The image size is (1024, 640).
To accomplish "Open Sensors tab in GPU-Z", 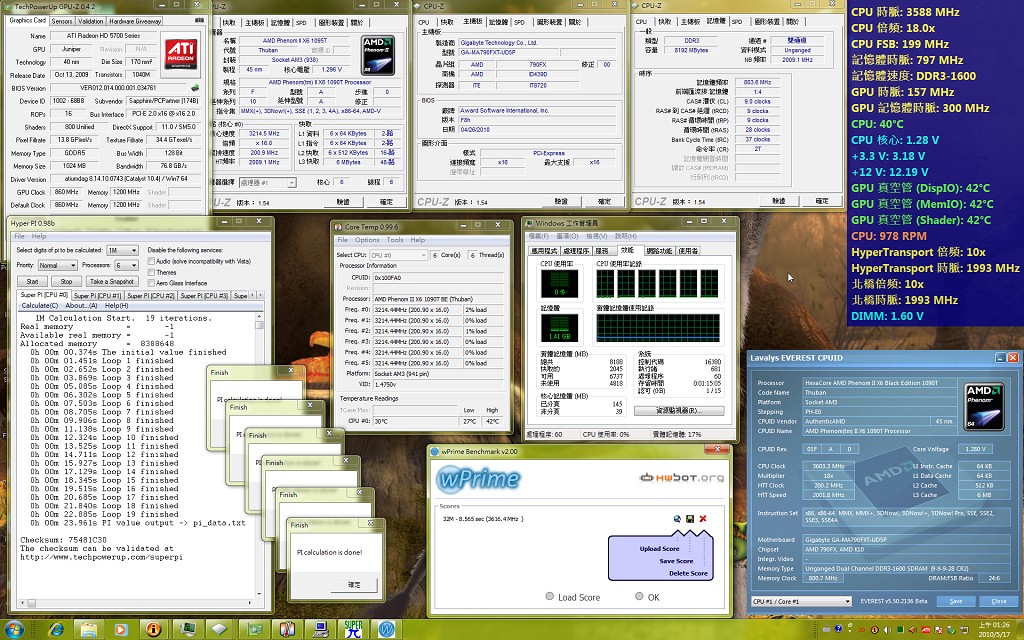I will pyautogui.click(x=62, y=21).
